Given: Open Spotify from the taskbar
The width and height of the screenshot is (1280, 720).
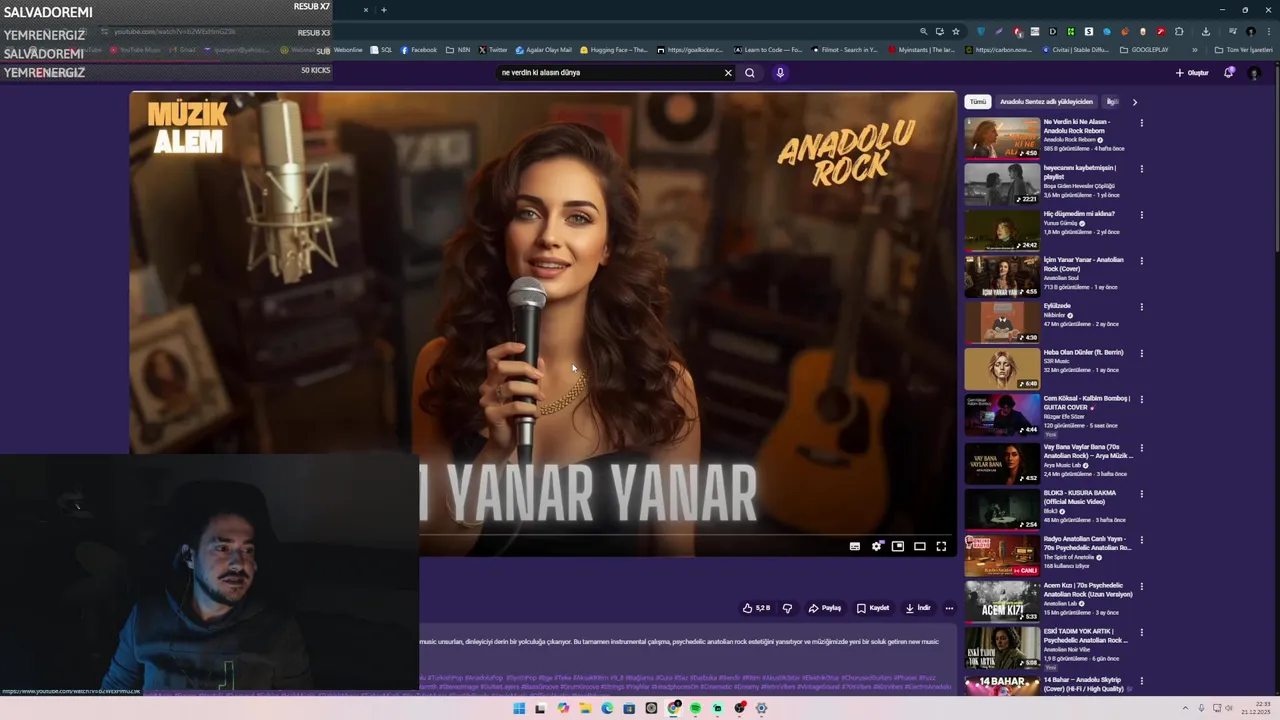Looking at the screenshot, I should [x=695, y=709].
